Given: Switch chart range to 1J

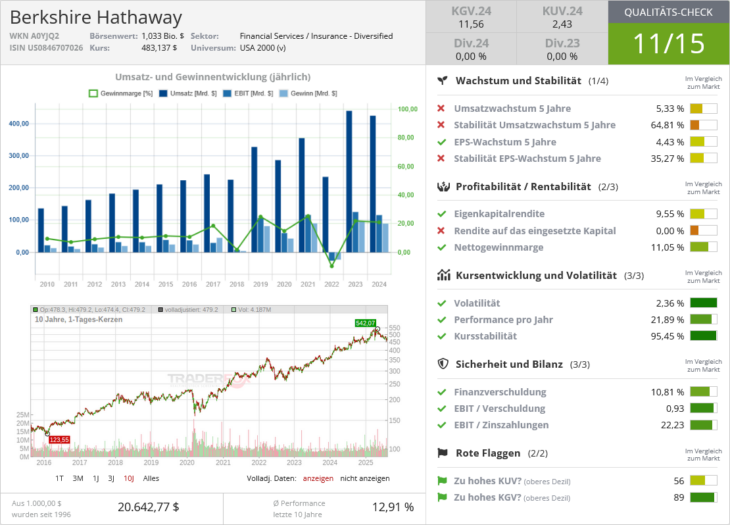Looking at the screenshot, I should (x=96, y=478).
